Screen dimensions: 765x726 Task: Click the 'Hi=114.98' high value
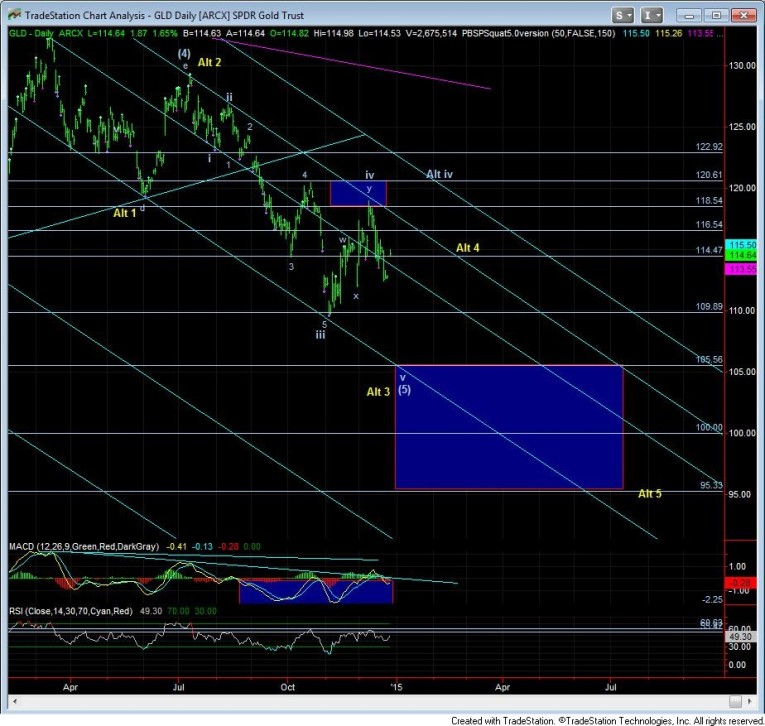pos(333,33)
